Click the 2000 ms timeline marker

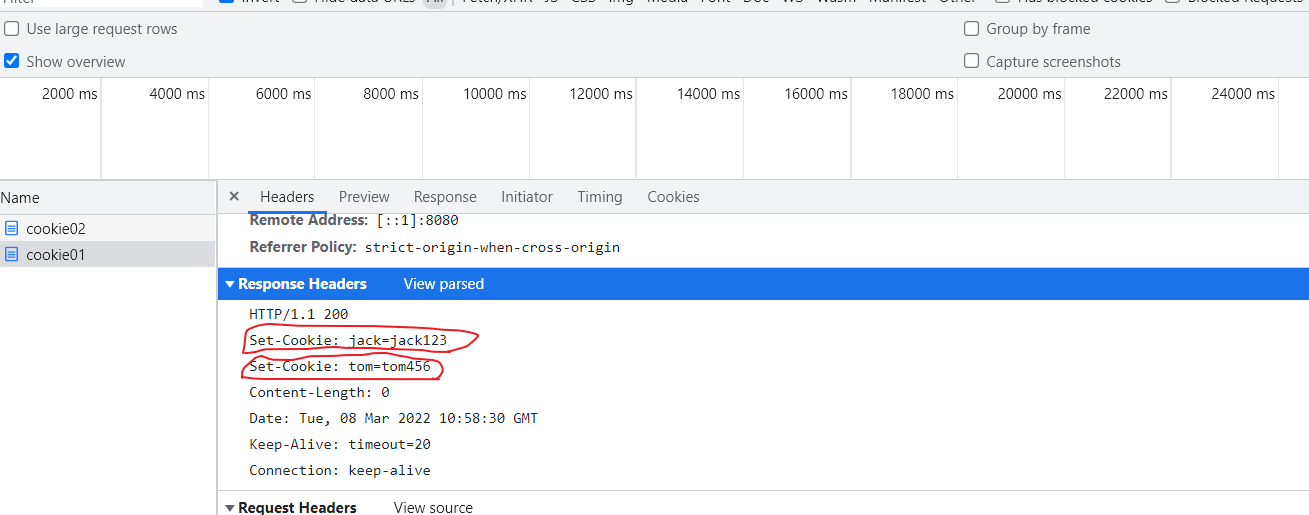click(x=70, y=94)
